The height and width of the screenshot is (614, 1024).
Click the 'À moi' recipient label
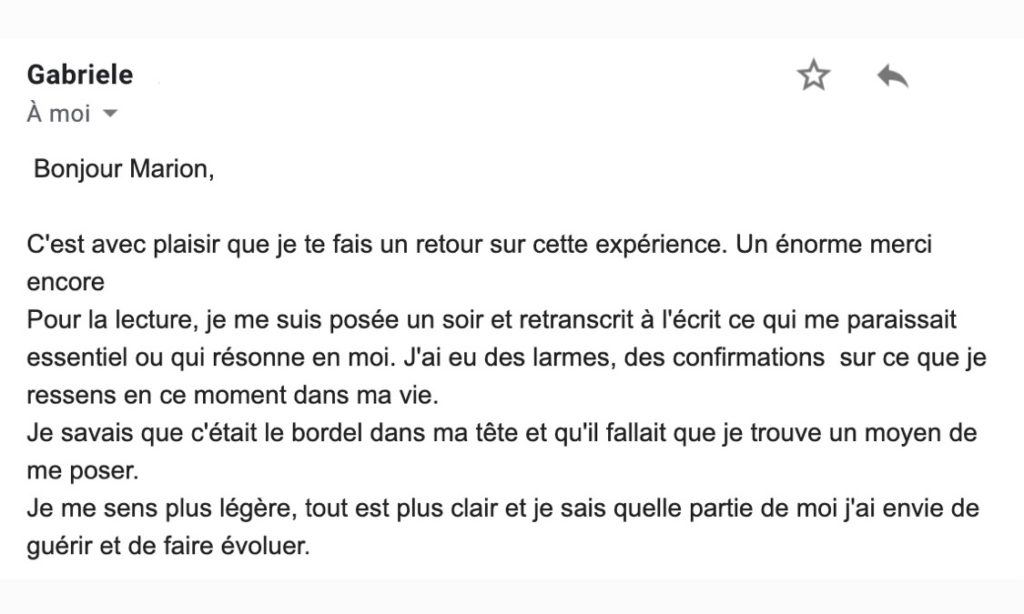[x=58, y=114]
